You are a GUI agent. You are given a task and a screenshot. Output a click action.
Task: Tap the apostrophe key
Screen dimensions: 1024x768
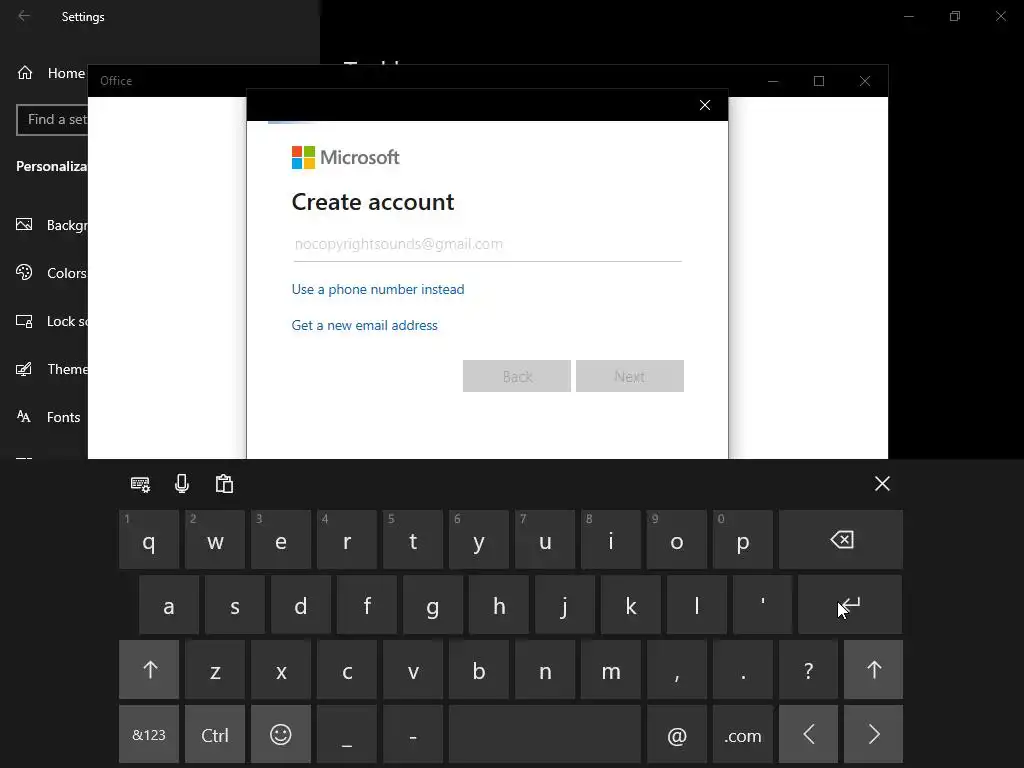coord(763,605)
